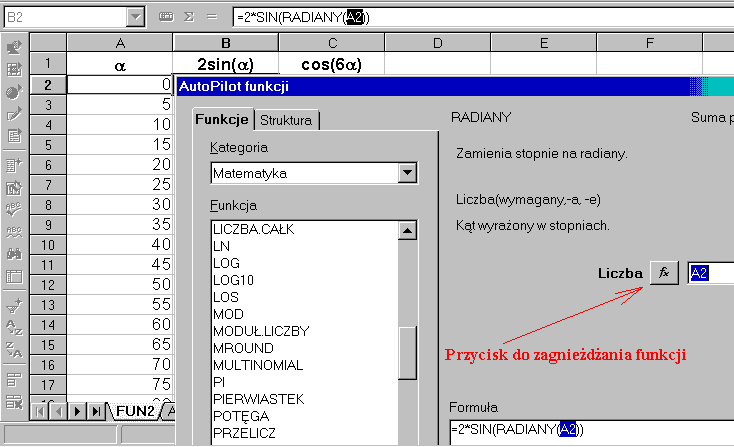The image size is (734, 447).
Task: Sort descending with Z-A icon
Action: 14,350
